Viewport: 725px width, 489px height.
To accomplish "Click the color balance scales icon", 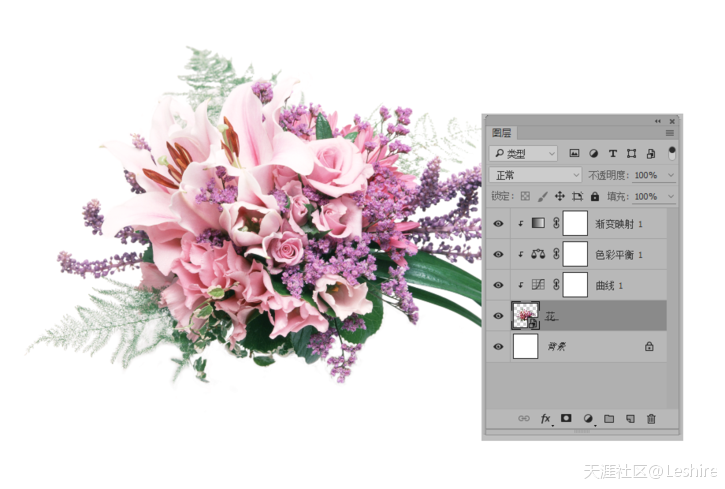I will (538, 254).
